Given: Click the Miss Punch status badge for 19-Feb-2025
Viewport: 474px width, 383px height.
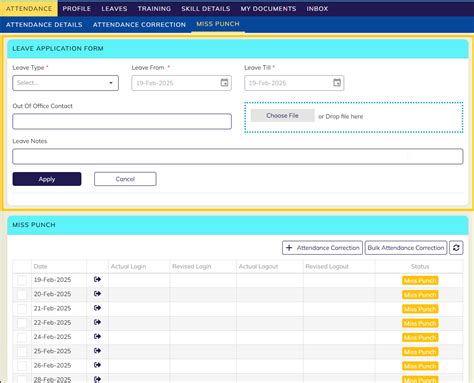Looking at the screenshot, I should [420, 280].
